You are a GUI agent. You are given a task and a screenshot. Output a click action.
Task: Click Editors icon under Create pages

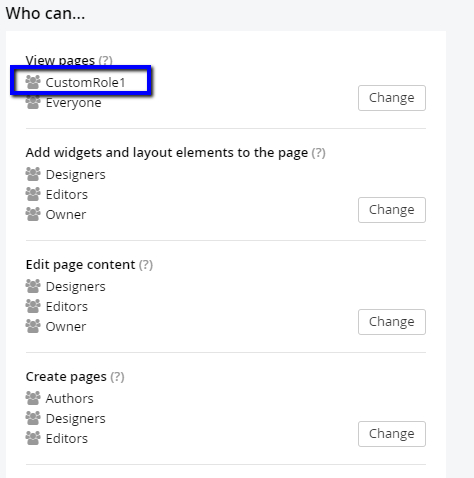(33, 438)
